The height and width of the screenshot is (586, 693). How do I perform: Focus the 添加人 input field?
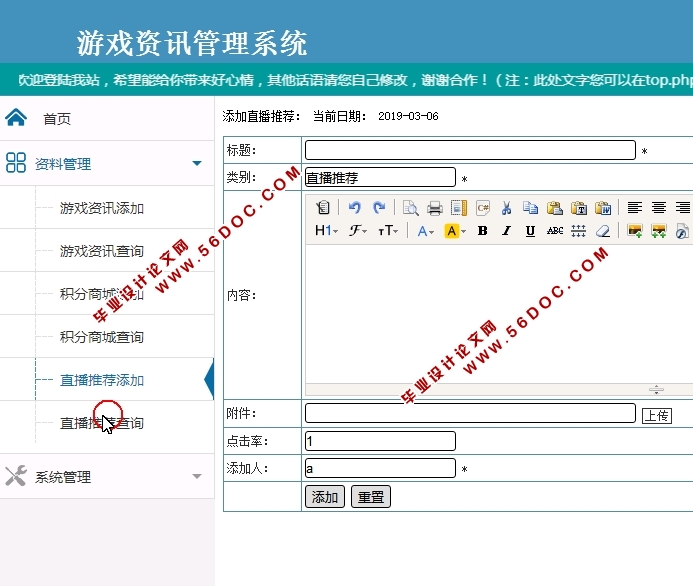380,468
